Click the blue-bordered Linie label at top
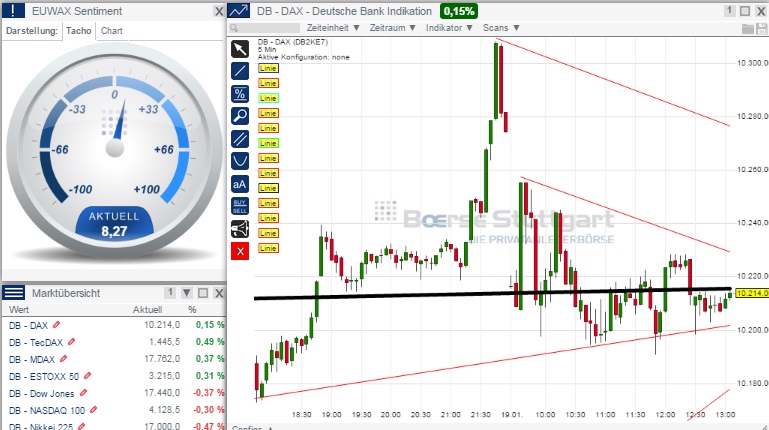Viewport: 769px width, 430px height. pos(268,68)
